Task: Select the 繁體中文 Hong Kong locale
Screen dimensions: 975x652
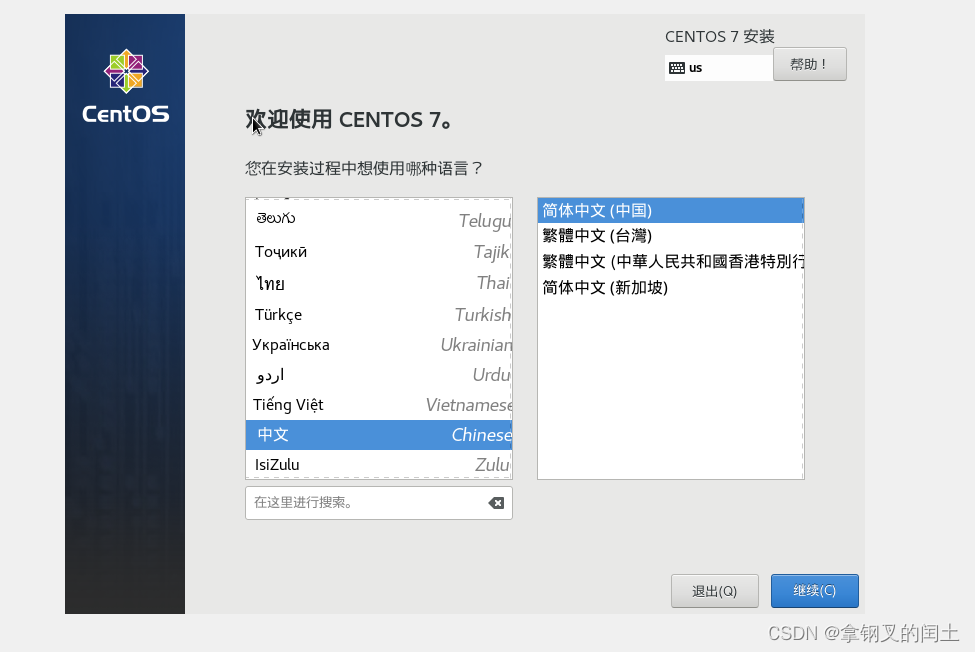Action: [x=670, y=262]
